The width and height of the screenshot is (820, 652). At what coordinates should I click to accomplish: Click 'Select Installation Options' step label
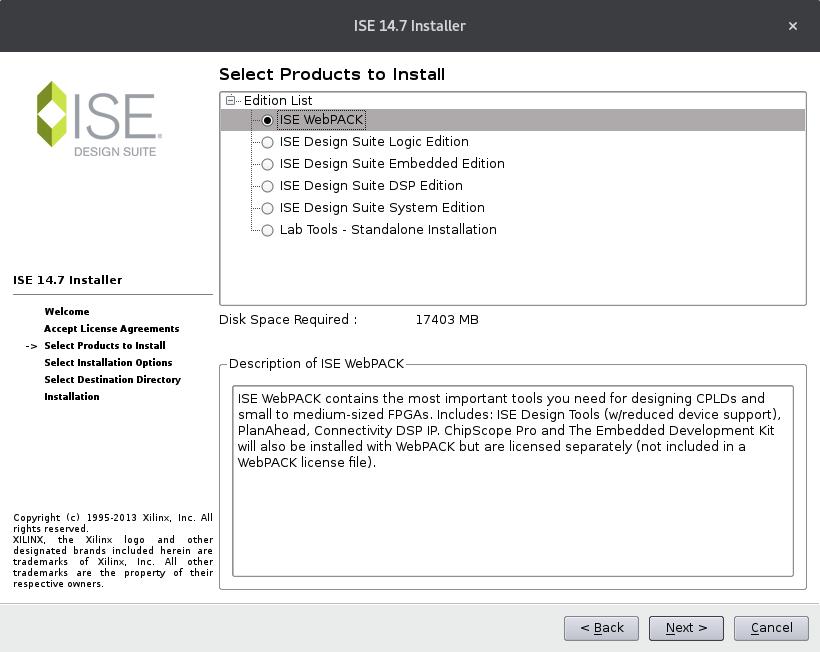[108, 362]
